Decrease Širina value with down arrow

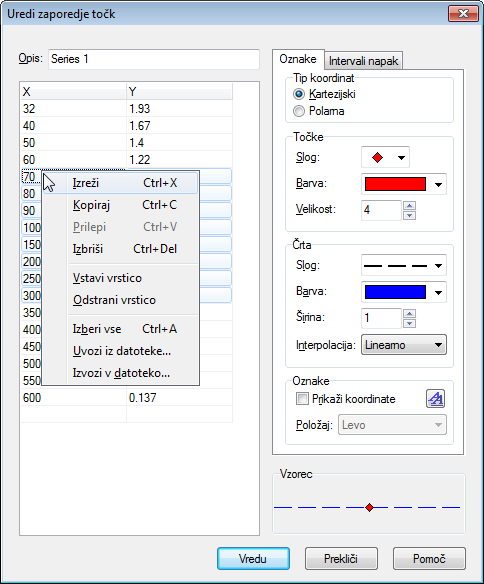coord(410,323)
